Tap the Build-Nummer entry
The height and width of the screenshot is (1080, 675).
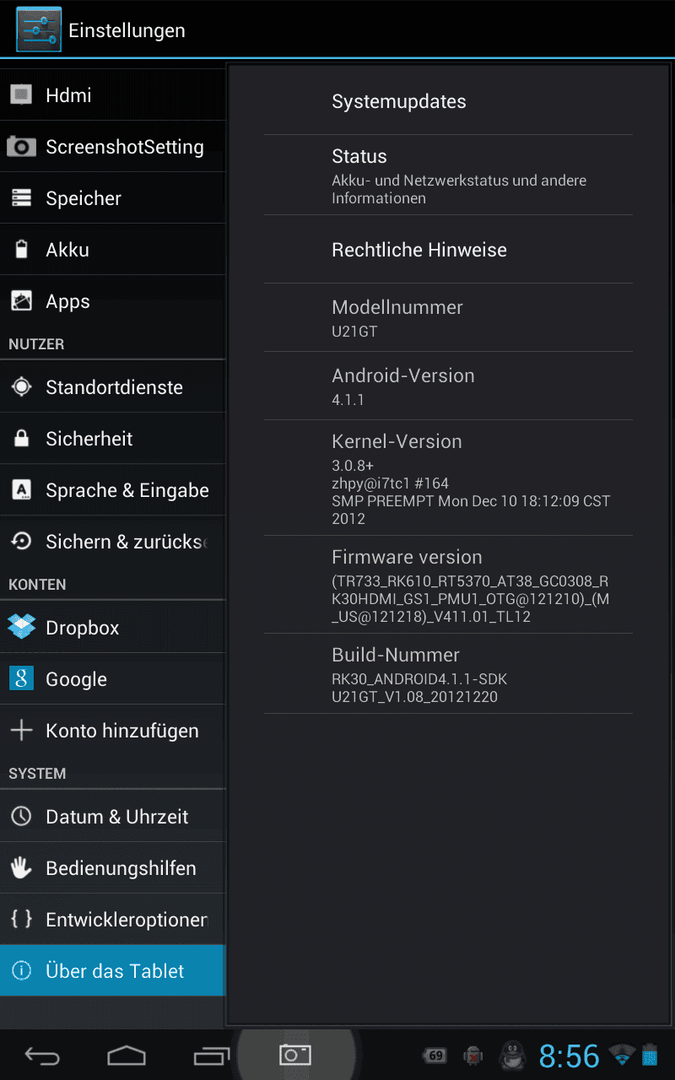pyautogui.click(x=448, y=674)
